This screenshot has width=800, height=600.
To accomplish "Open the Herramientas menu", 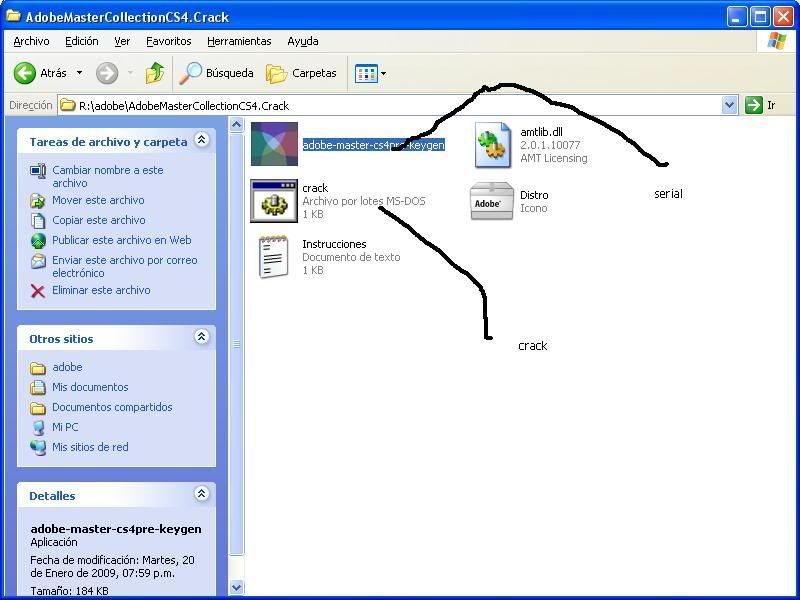I will (x=239, y=41).
